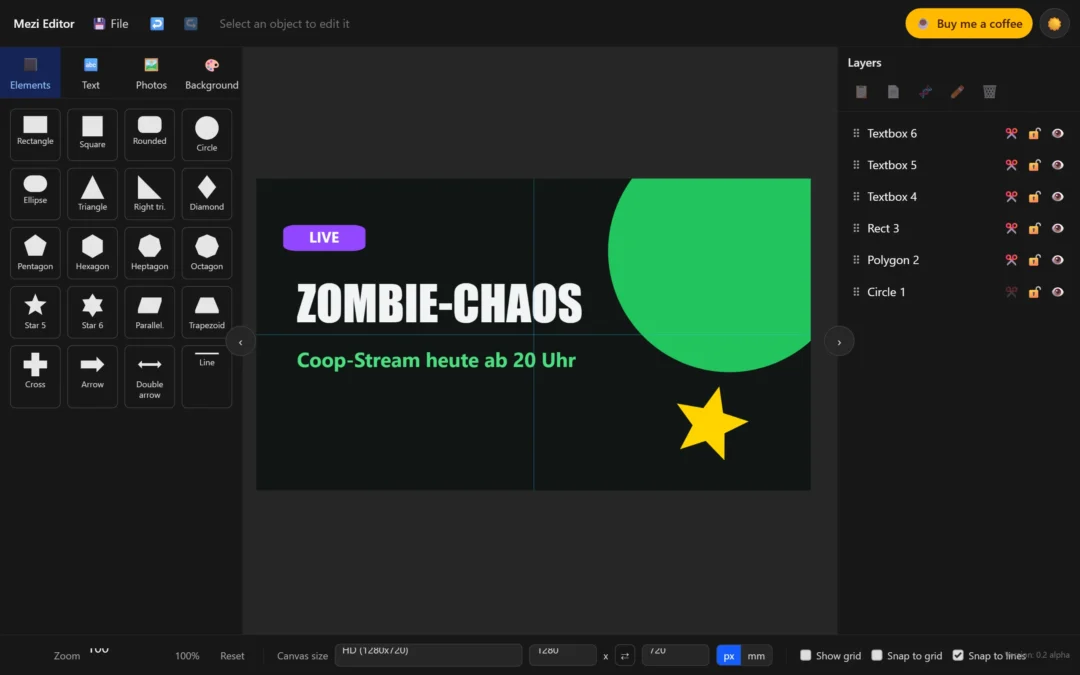Disable the Snap to lines checkbox
This screenshot has height=675, width=1080.
(x=958, y=655)
